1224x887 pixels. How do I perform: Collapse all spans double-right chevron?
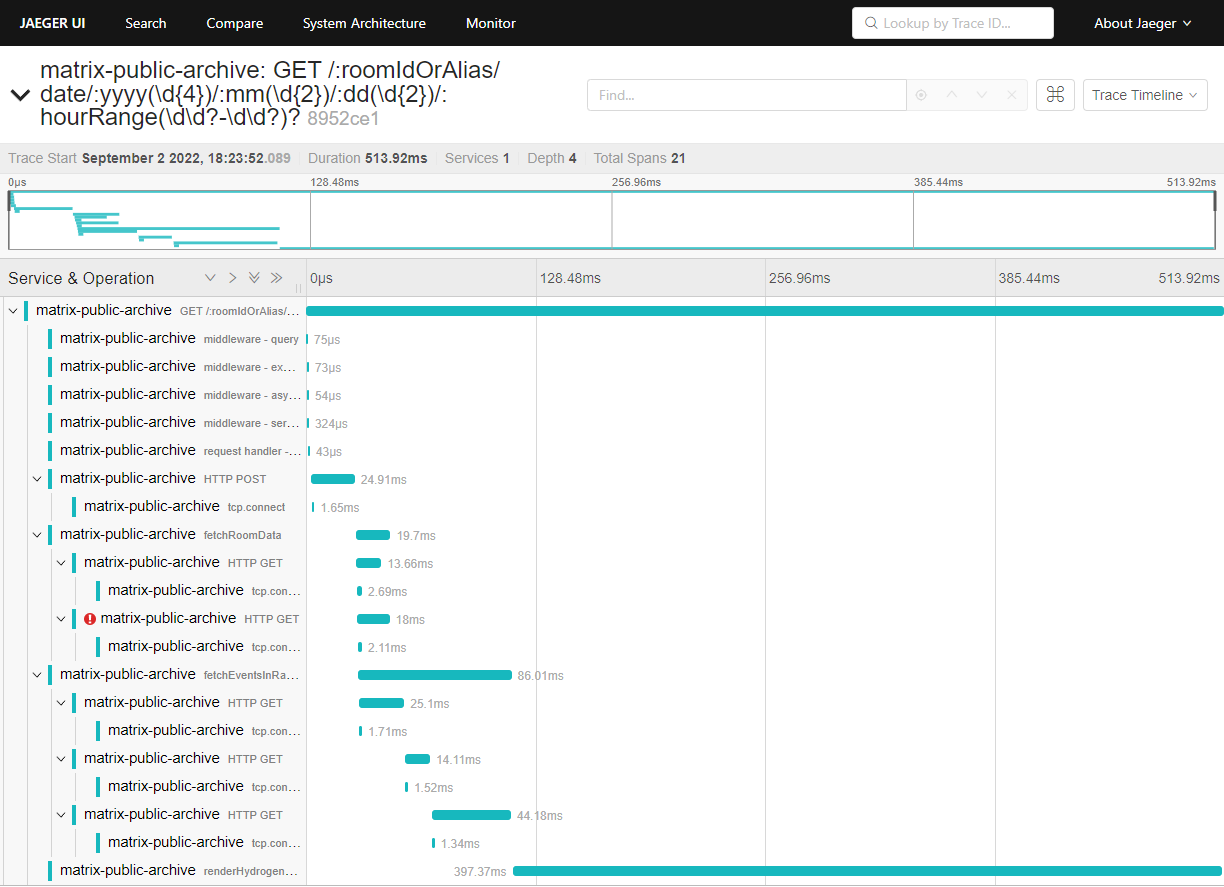coord(276,278)
